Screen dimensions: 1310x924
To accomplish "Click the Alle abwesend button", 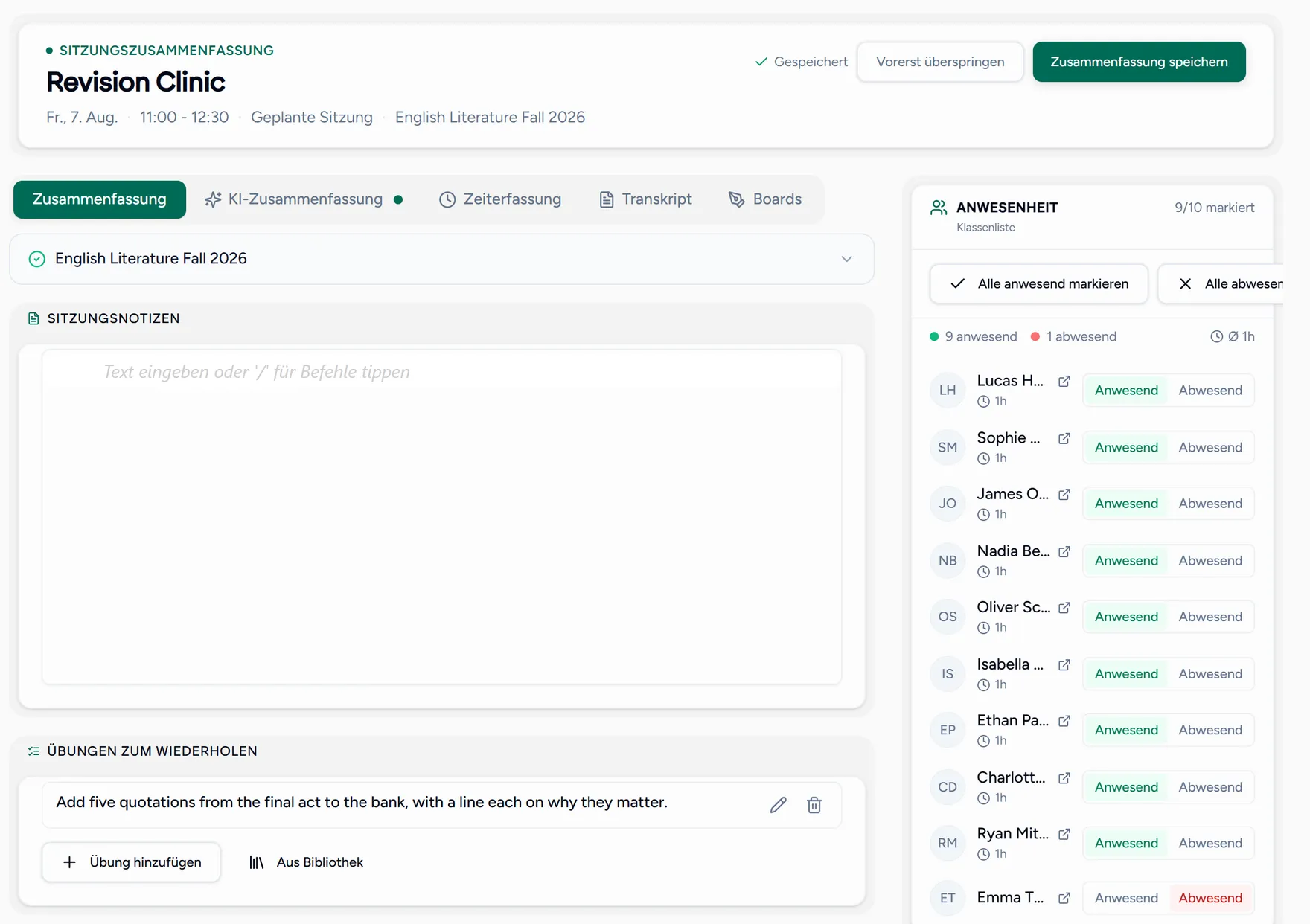I will [x=1221, y=284].
